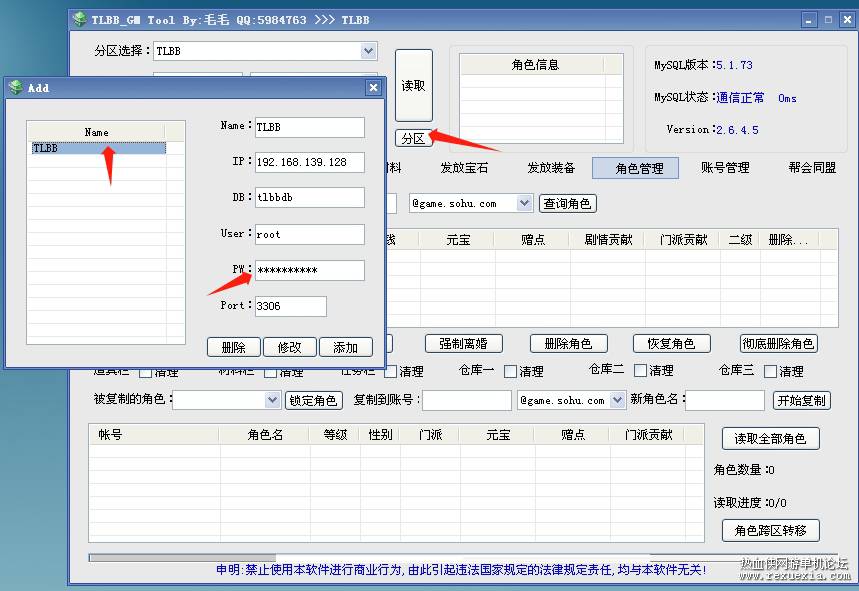Image resolution: width=859 pixels, height=591 pixels.
Task: Click the IP input field
Action: [x=310, y=162]
